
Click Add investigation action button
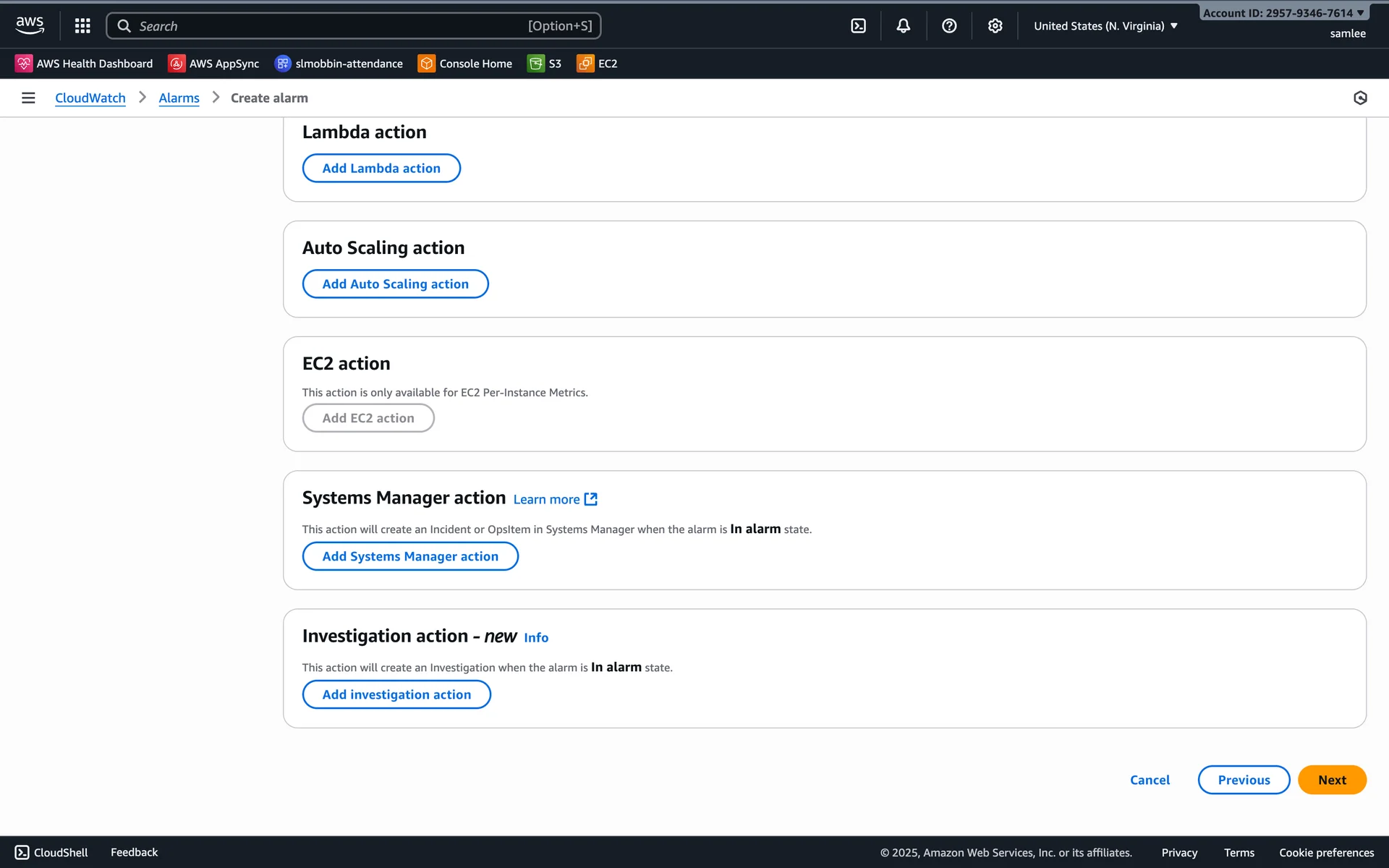(x=396, y=694)
